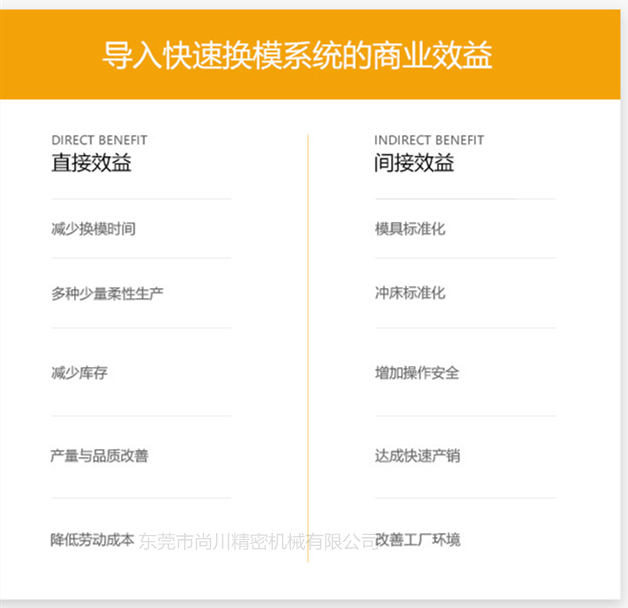
Task: Click the 产量与品质改善 item
Action: pyautogui.click(x=99, y=456)
